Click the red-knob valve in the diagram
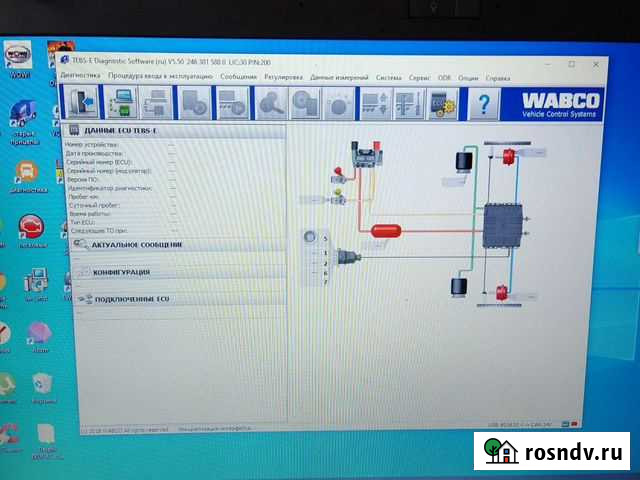The image size is (640, 480). coord(339,176)
